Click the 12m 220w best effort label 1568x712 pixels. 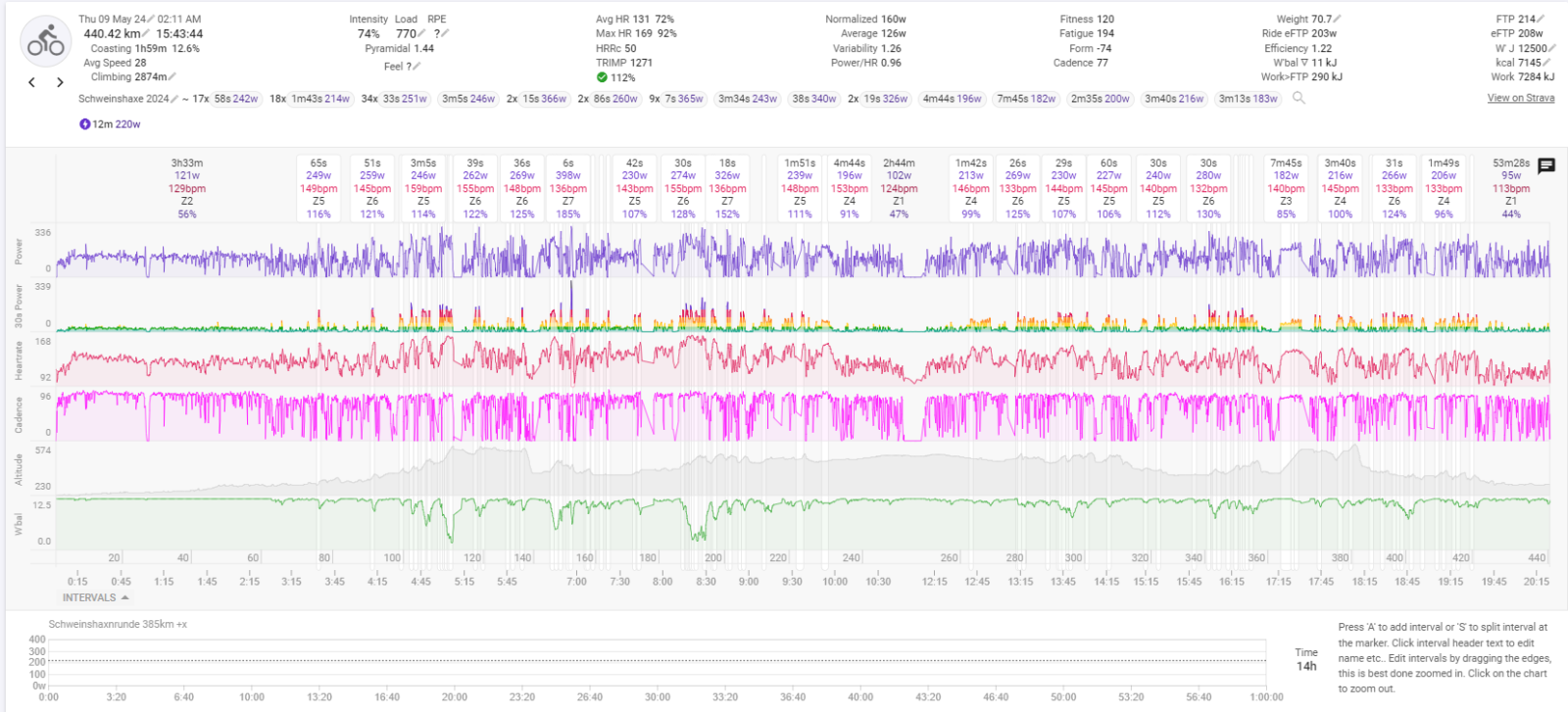117,124
